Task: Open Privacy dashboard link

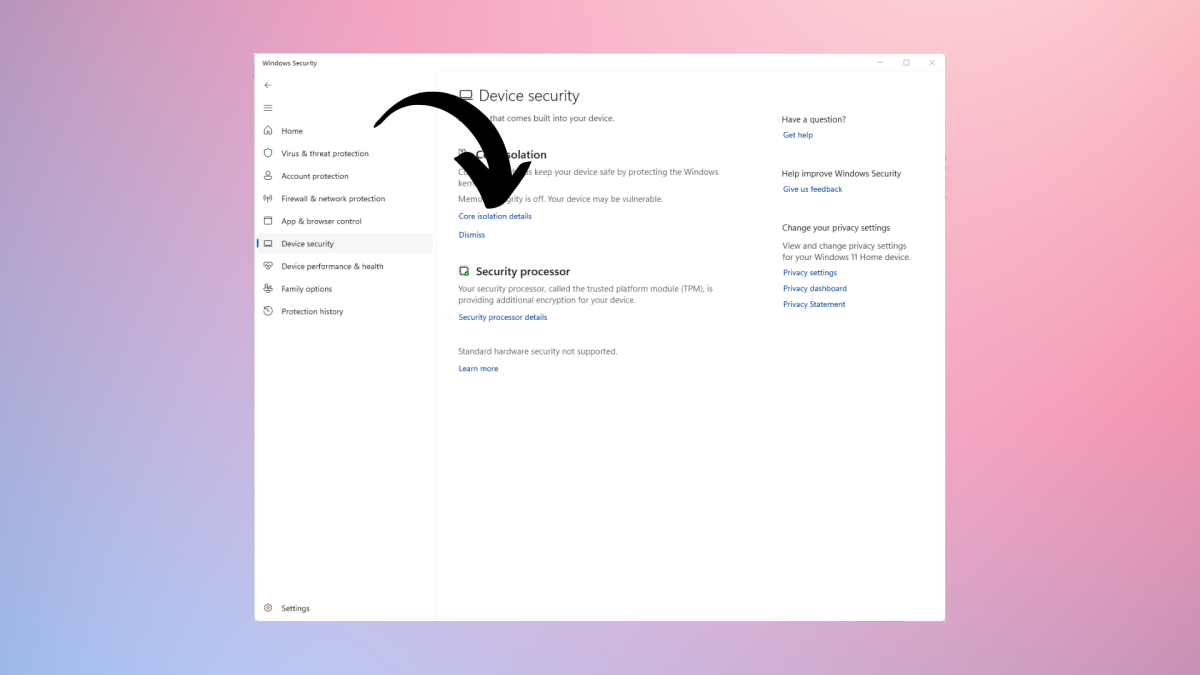Action: [x=815, y=289]
